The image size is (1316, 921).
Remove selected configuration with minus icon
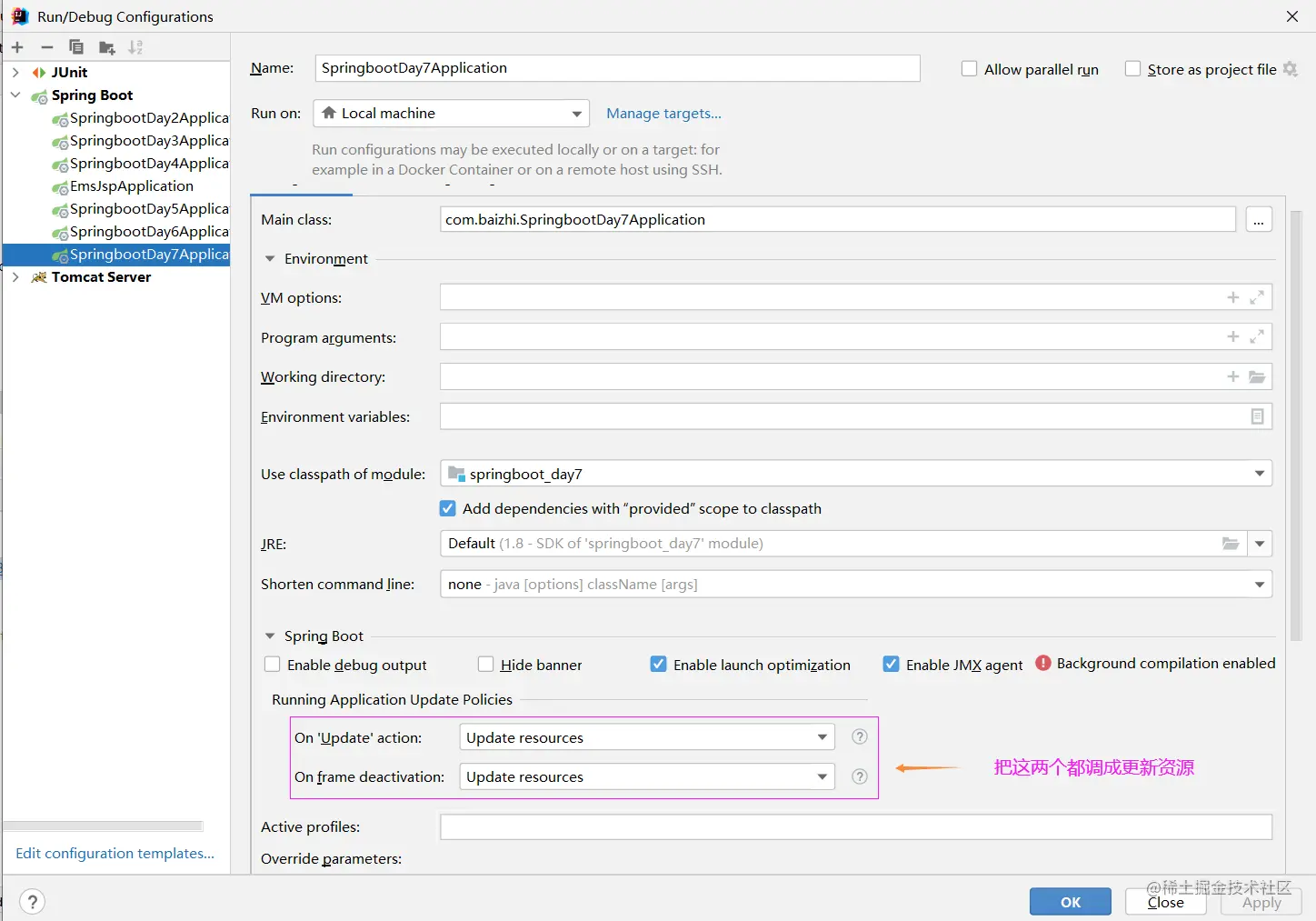(47, 47)
